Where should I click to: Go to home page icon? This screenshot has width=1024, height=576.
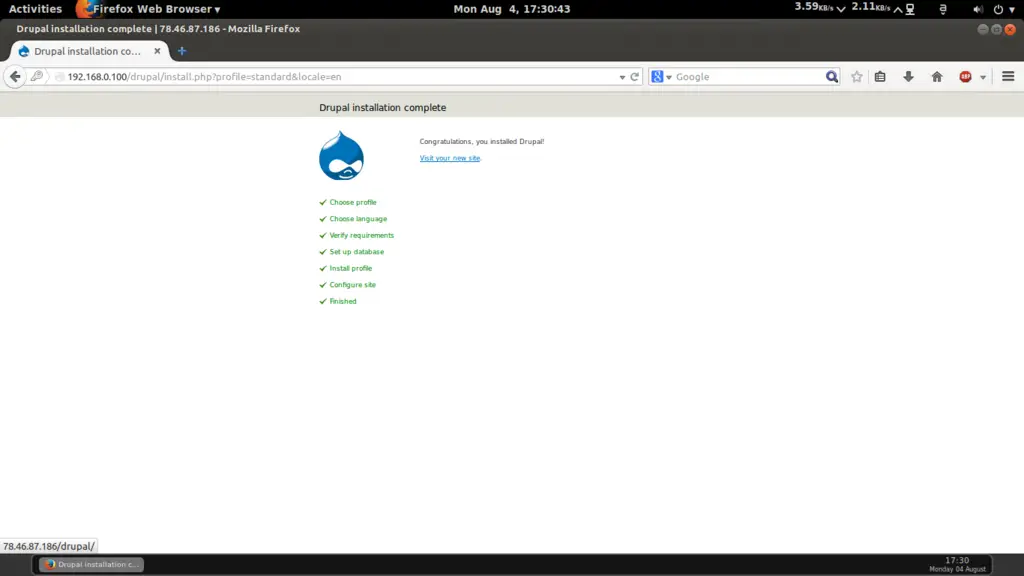(936, 76)
